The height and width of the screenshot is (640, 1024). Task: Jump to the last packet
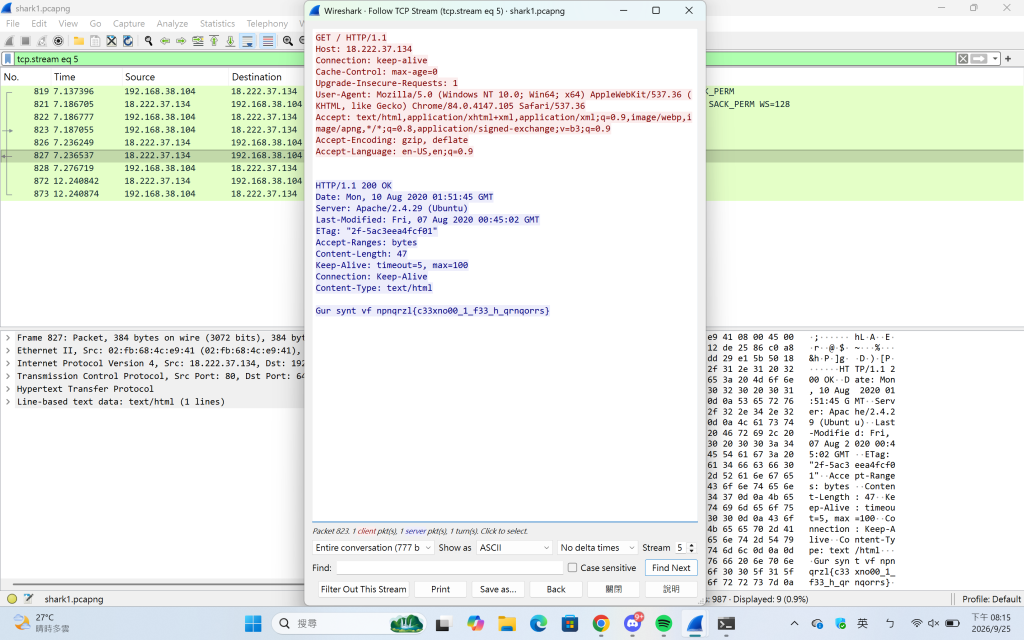click(x=230, y=40)
